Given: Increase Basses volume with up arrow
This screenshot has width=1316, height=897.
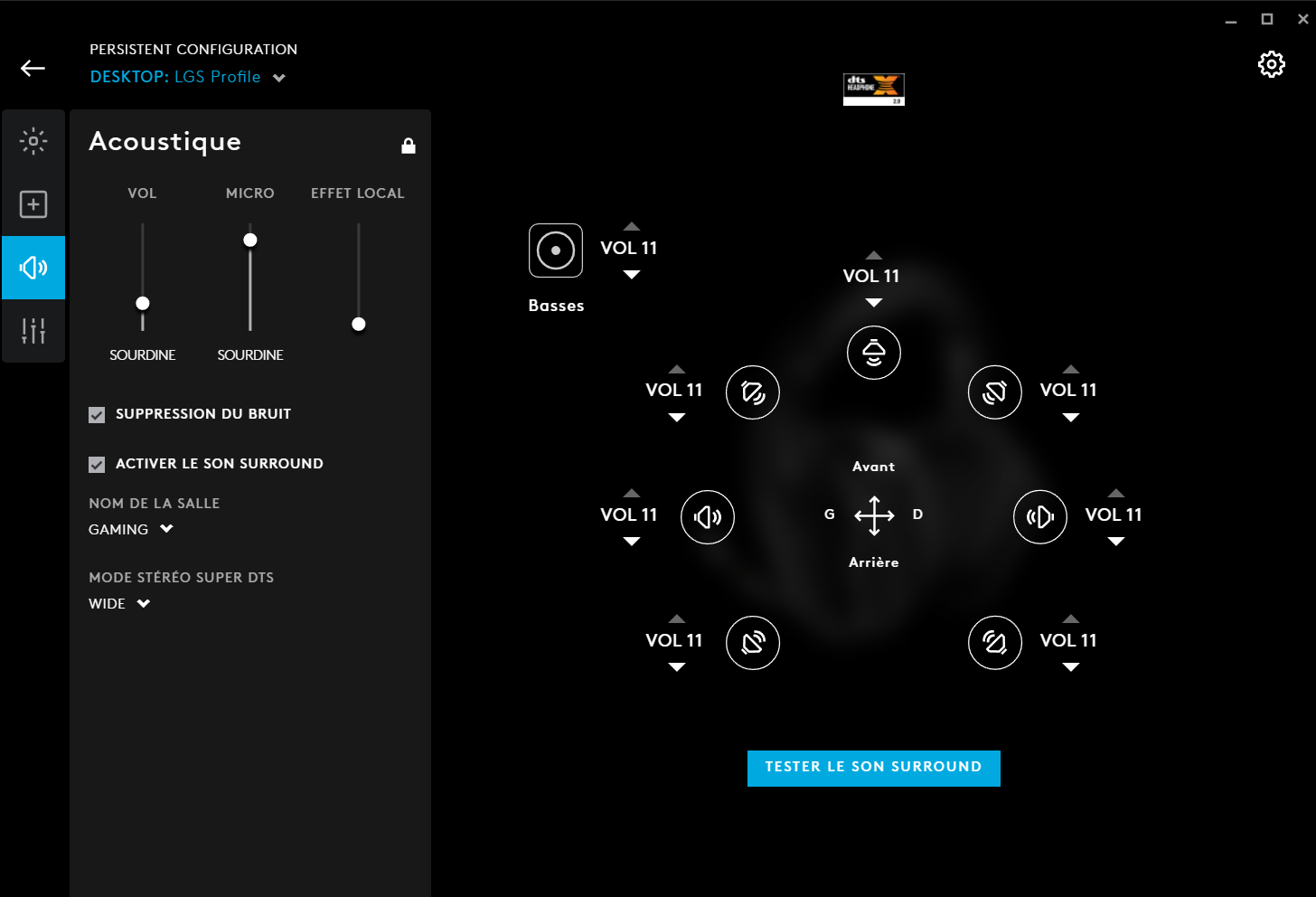Looking at the screenshot, I should (x=632, y=227).
